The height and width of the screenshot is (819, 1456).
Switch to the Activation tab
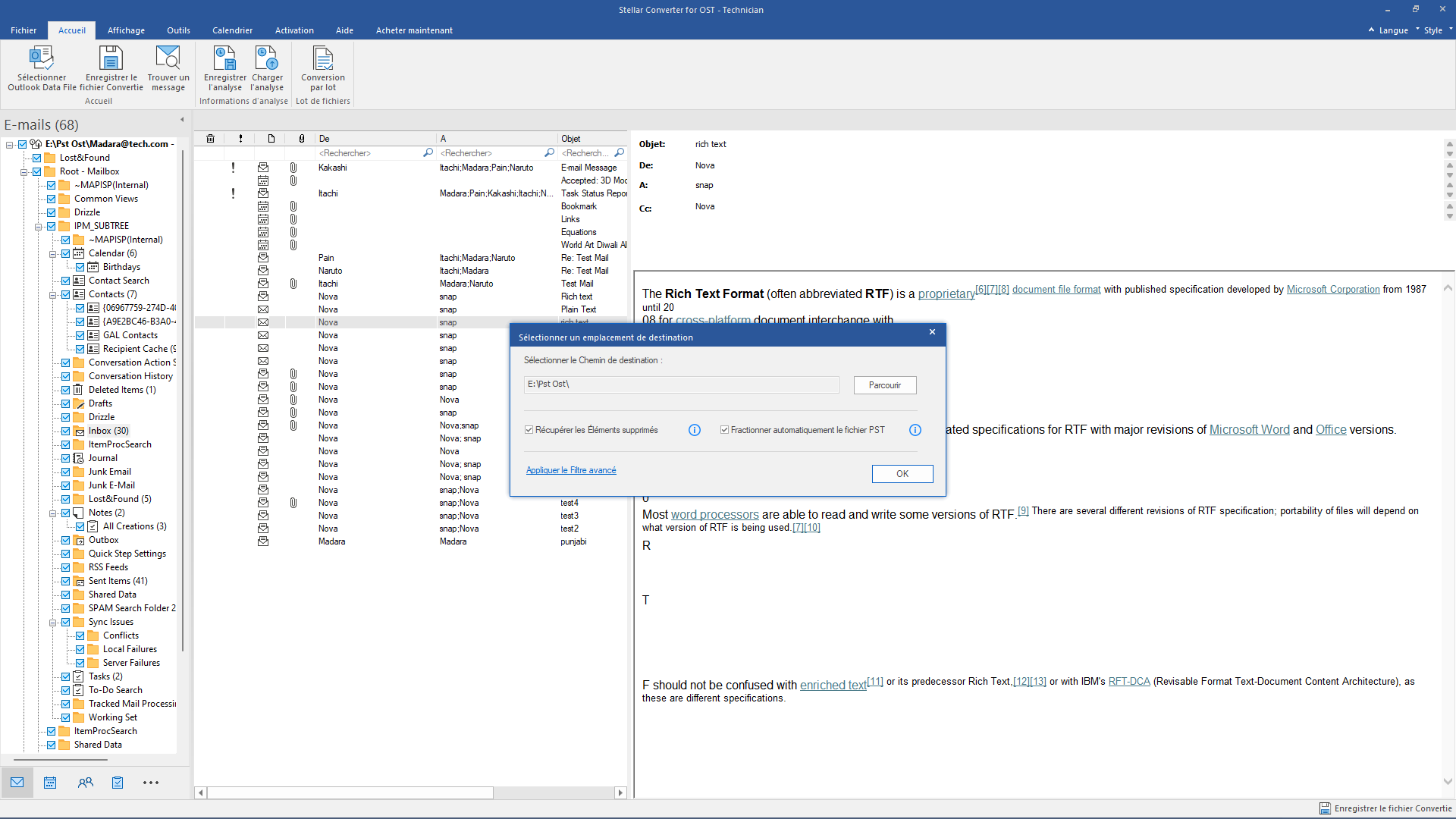click(294, 30)
